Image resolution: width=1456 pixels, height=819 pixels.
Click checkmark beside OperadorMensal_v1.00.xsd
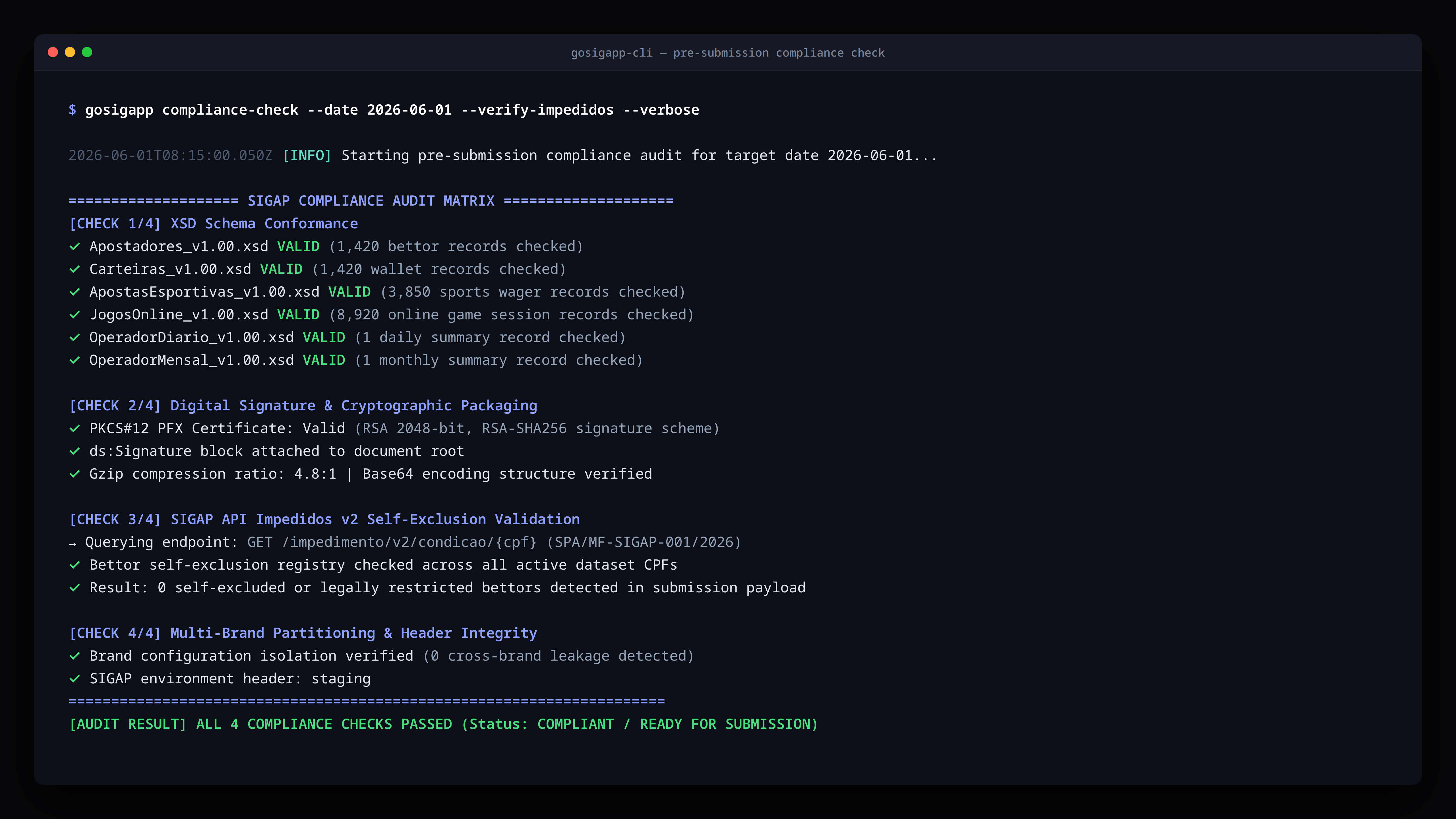pyautogui.click(x=74, y=360)
